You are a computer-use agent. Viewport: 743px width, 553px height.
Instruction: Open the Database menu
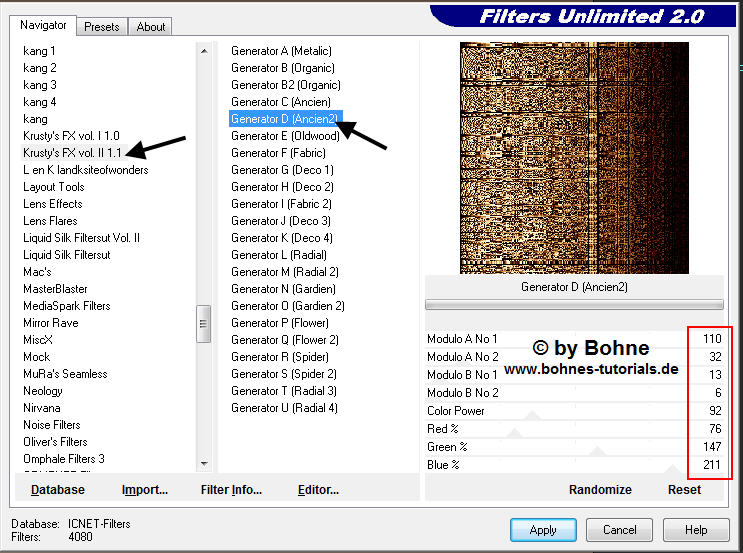click(x=58, y=489)
